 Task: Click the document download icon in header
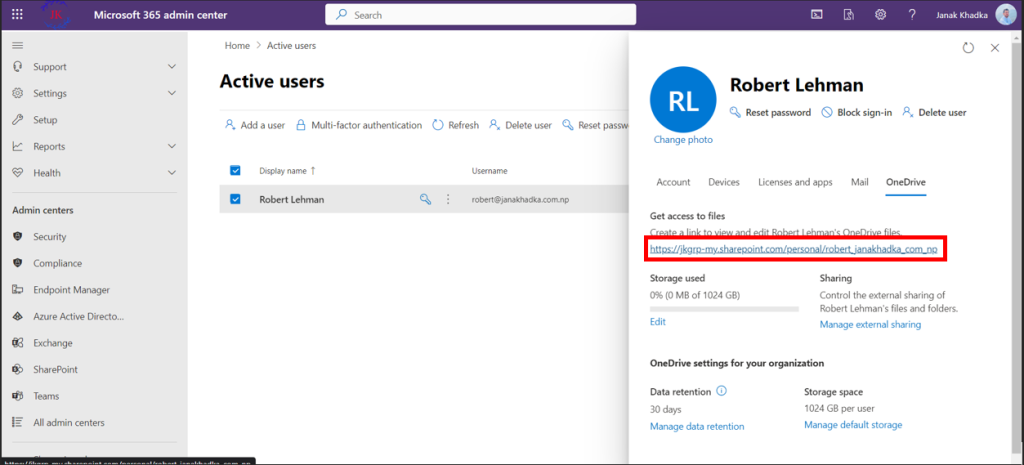point(848,14)
